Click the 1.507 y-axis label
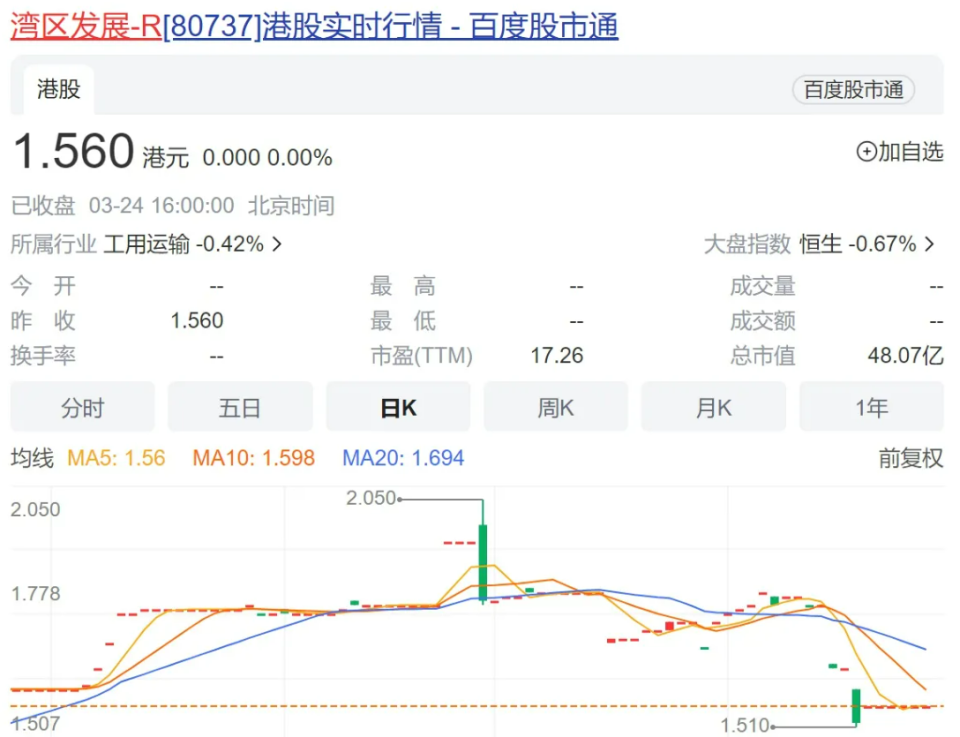The image size is (960, 737). (36, 724)
